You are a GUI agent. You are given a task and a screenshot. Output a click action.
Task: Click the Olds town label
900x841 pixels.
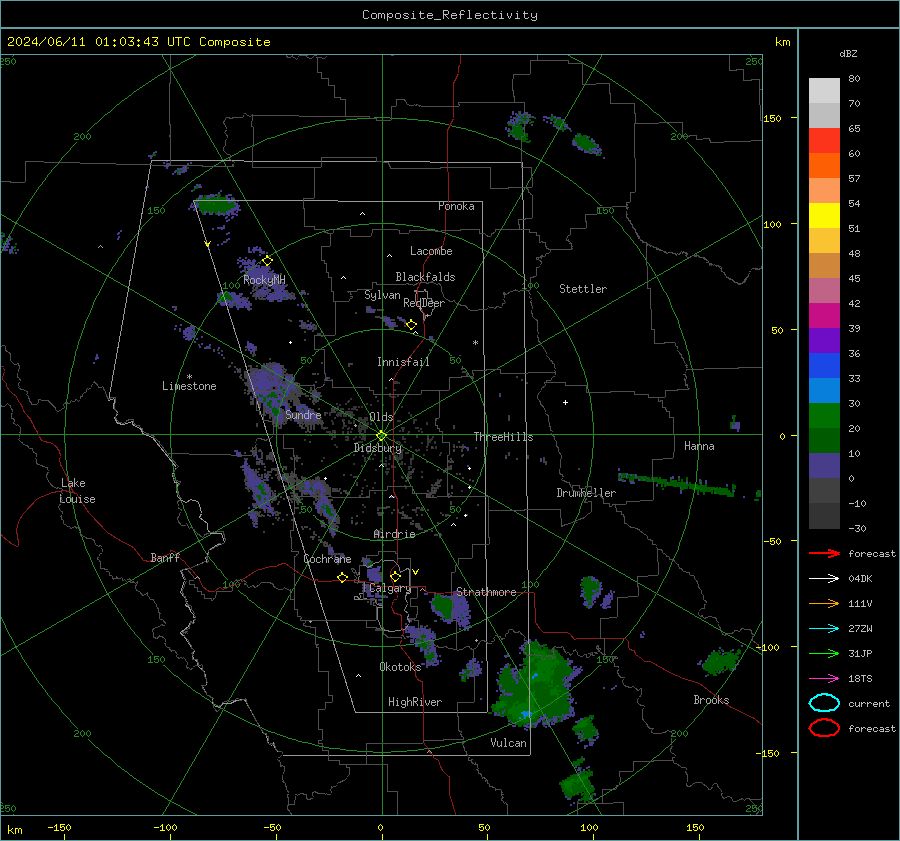point(381,417)
